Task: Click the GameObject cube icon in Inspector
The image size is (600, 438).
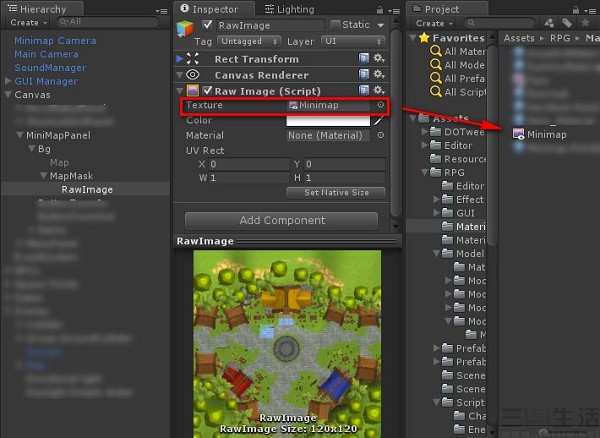Action: pyautogui.click(x=185, y=29)
